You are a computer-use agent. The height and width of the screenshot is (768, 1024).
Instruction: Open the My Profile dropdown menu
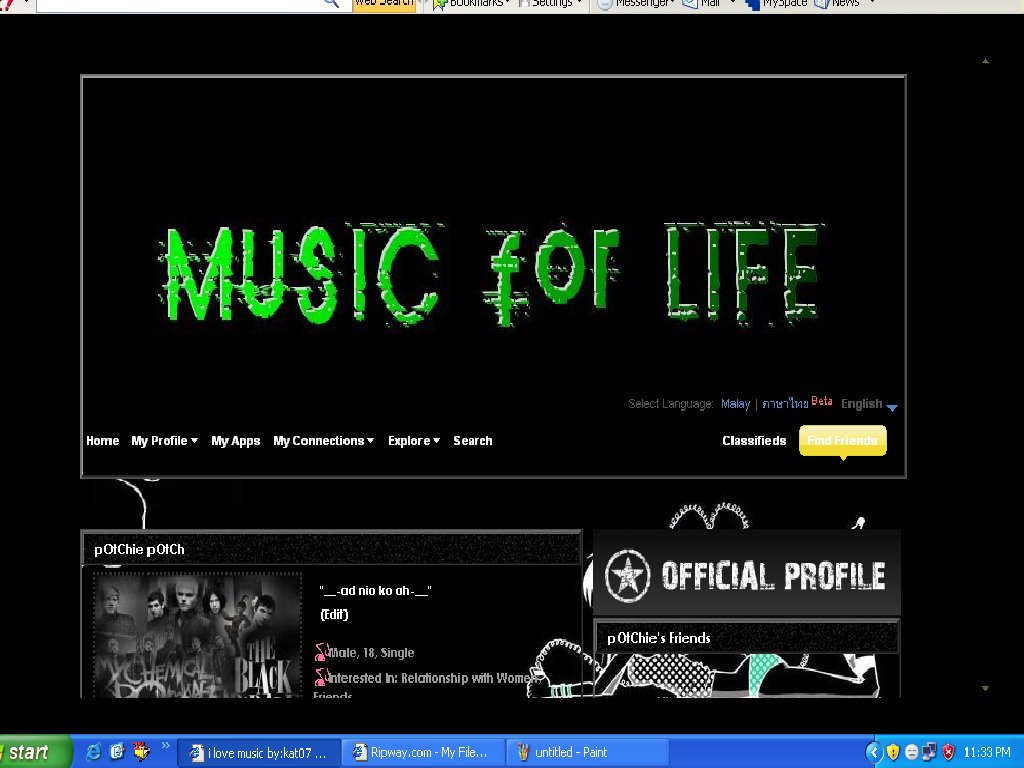tap(165, 441)
